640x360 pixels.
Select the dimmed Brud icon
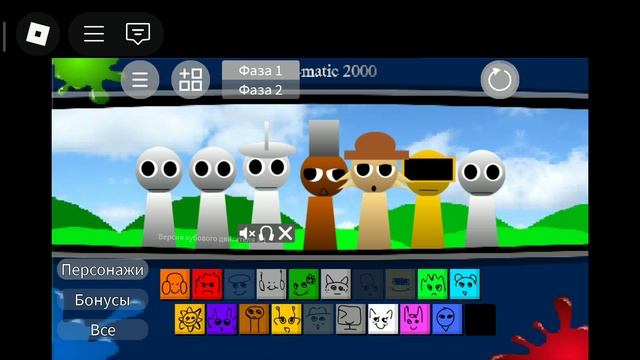368,284
